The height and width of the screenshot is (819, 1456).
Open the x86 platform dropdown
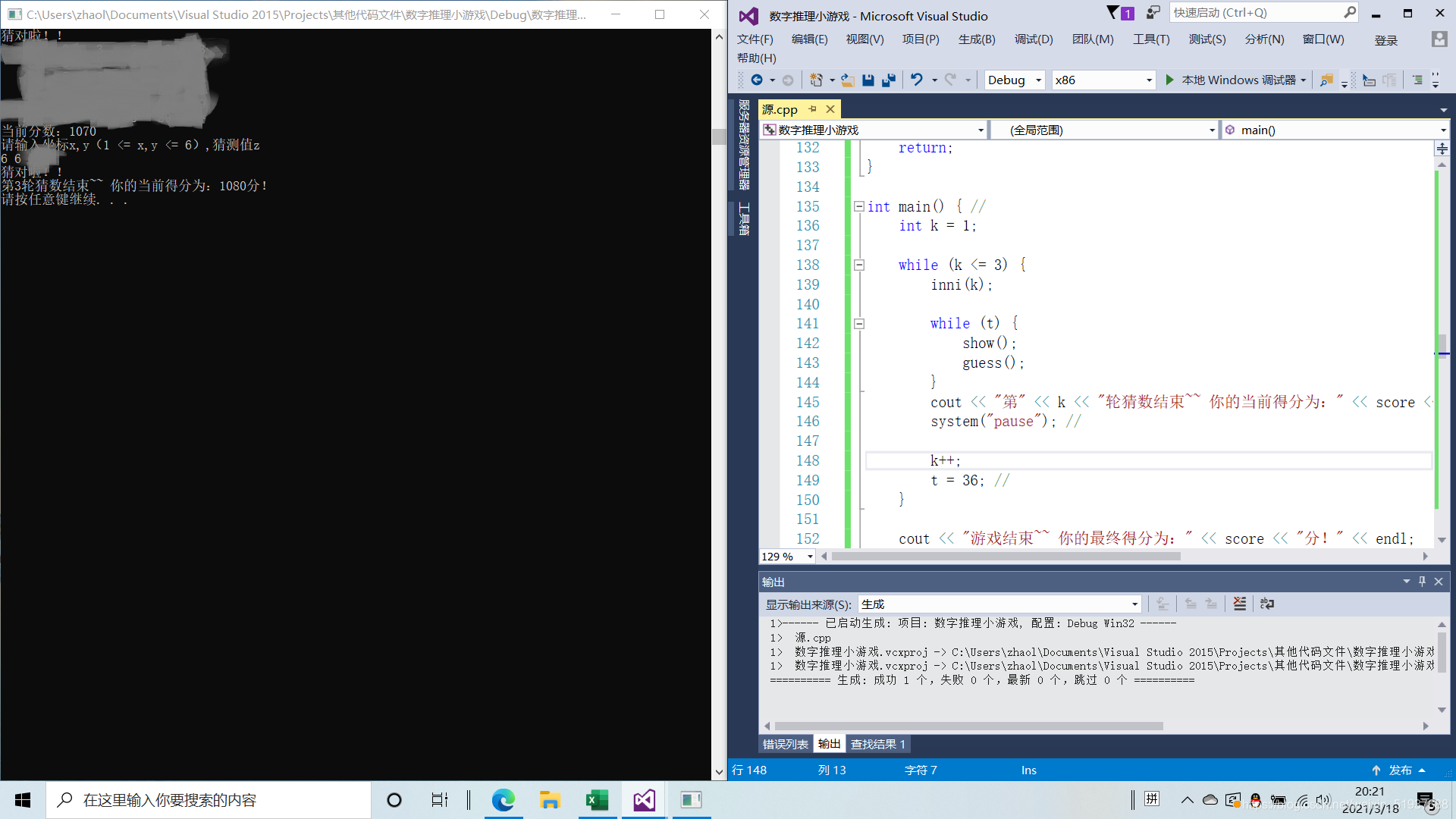[x=1103, y=80]
